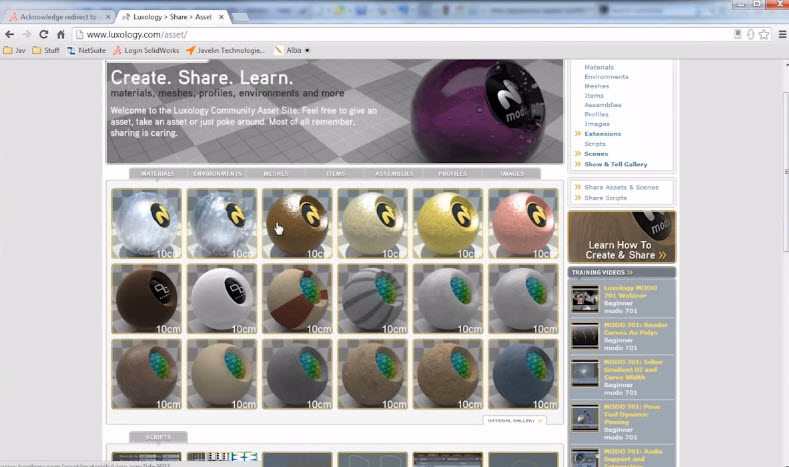Open the Extensions sidebar link
The height and width of the screenshot is (467, 789).
(602, 134)
